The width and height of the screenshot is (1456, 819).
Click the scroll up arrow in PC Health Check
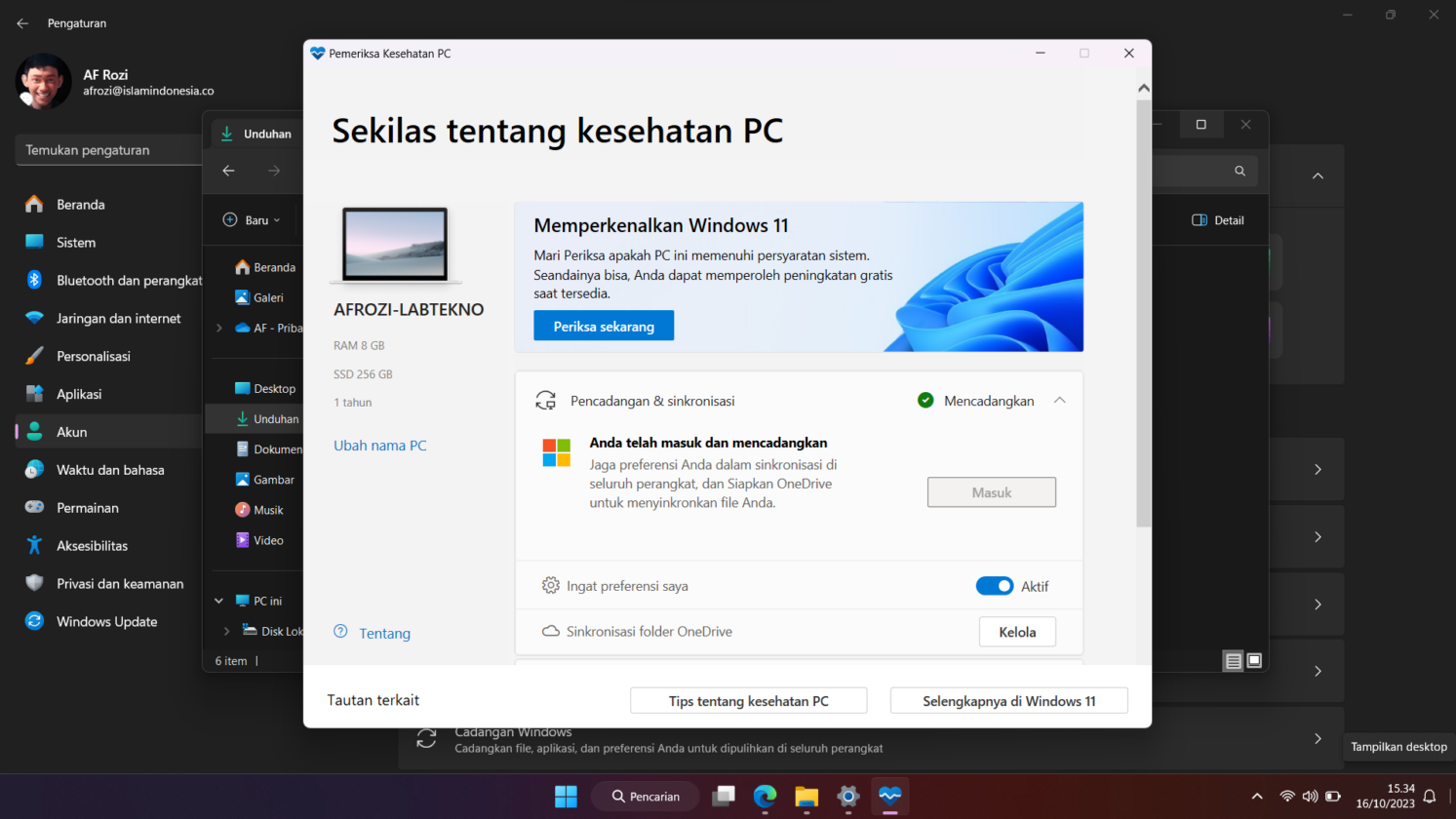(1144, 88)
